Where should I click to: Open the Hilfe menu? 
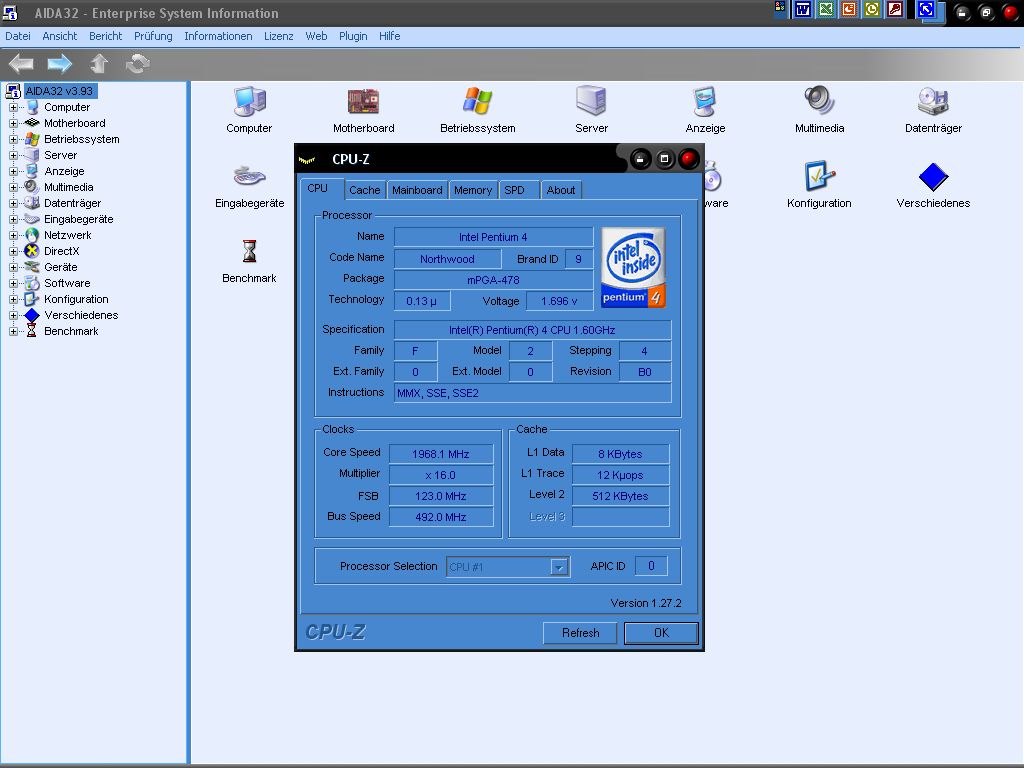[389, 36]
